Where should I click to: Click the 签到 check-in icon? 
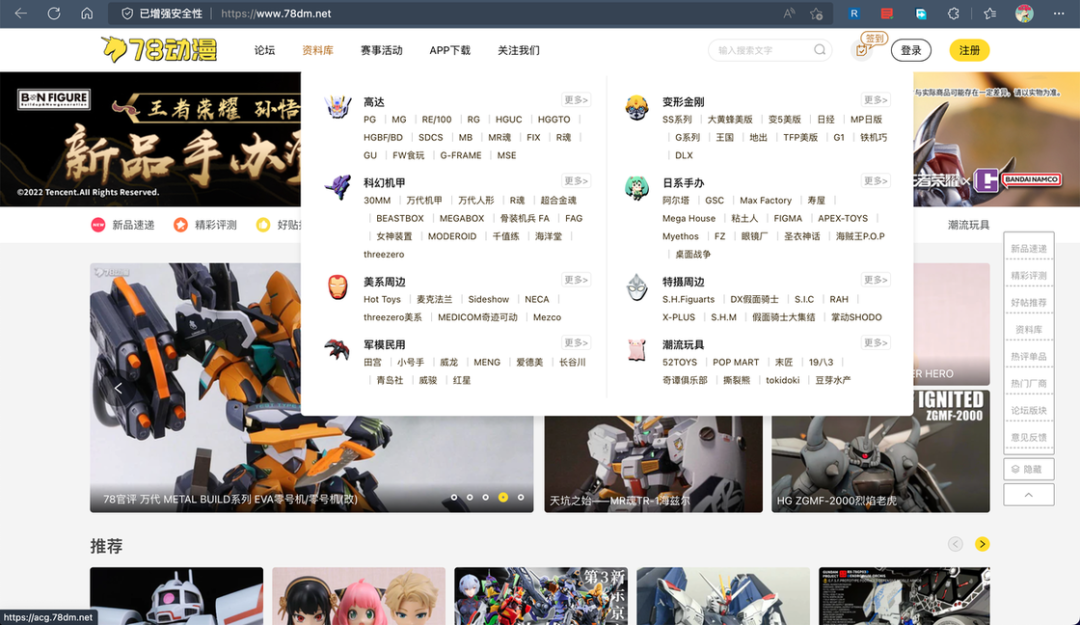coord(862,50)
